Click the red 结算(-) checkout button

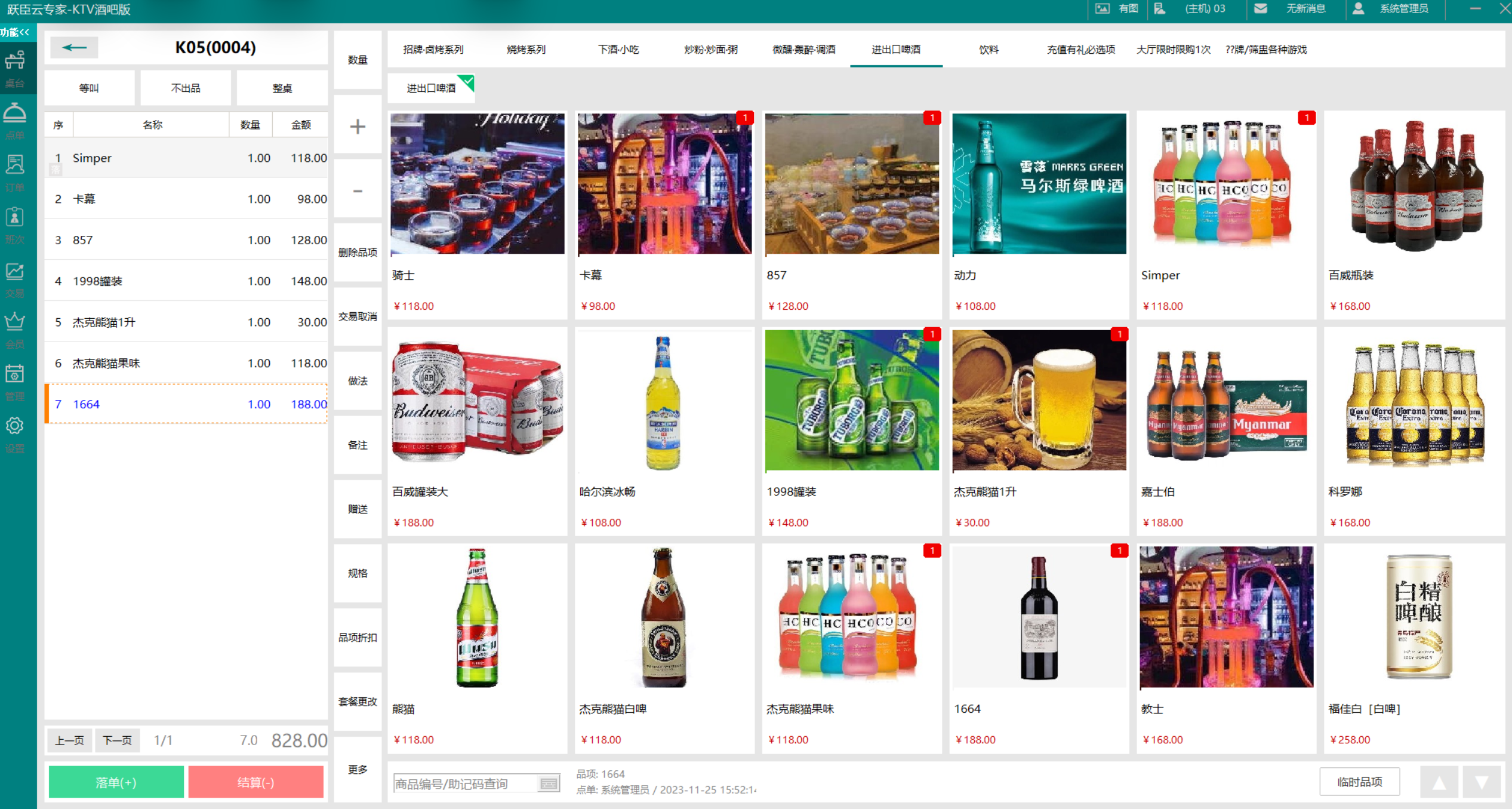pyautogui.click(x=255, y=782)
